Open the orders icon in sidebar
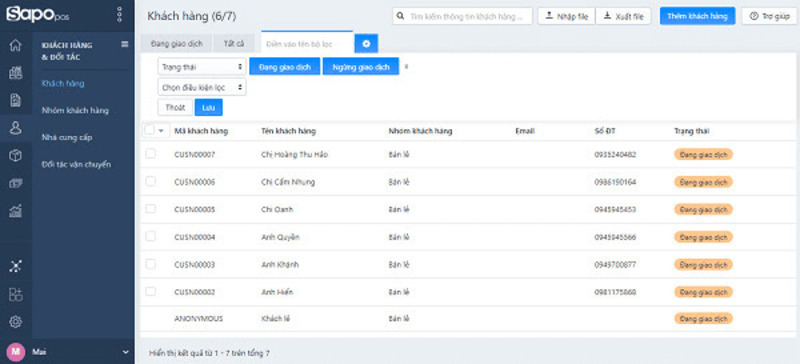 pos(15,73)
